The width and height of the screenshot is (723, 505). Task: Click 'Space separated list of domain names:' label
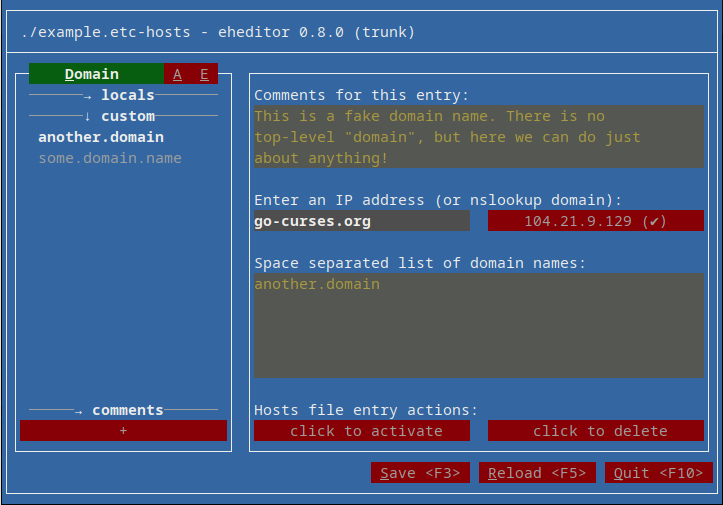[x=420, y=263]
